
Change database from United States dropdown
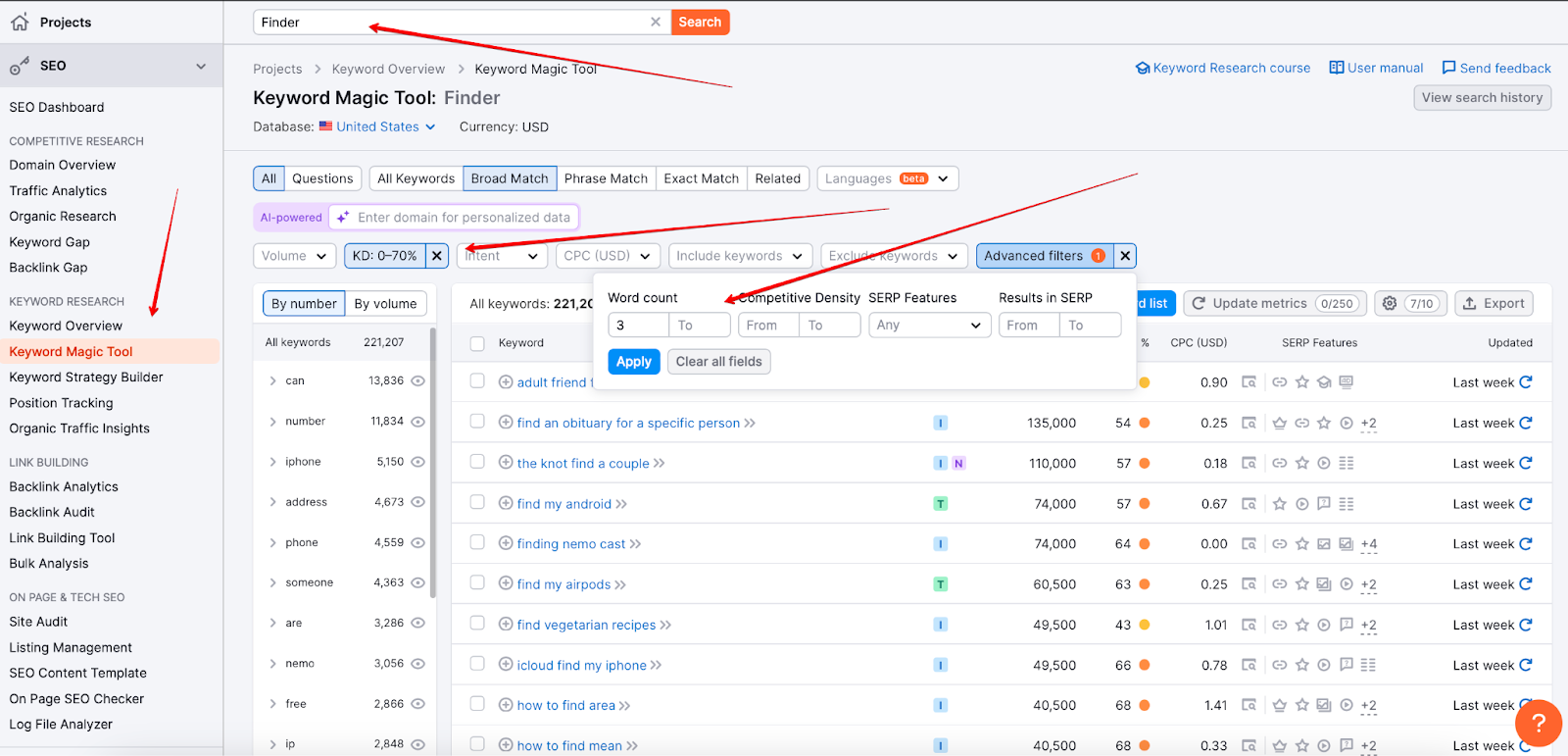(377, 126)
